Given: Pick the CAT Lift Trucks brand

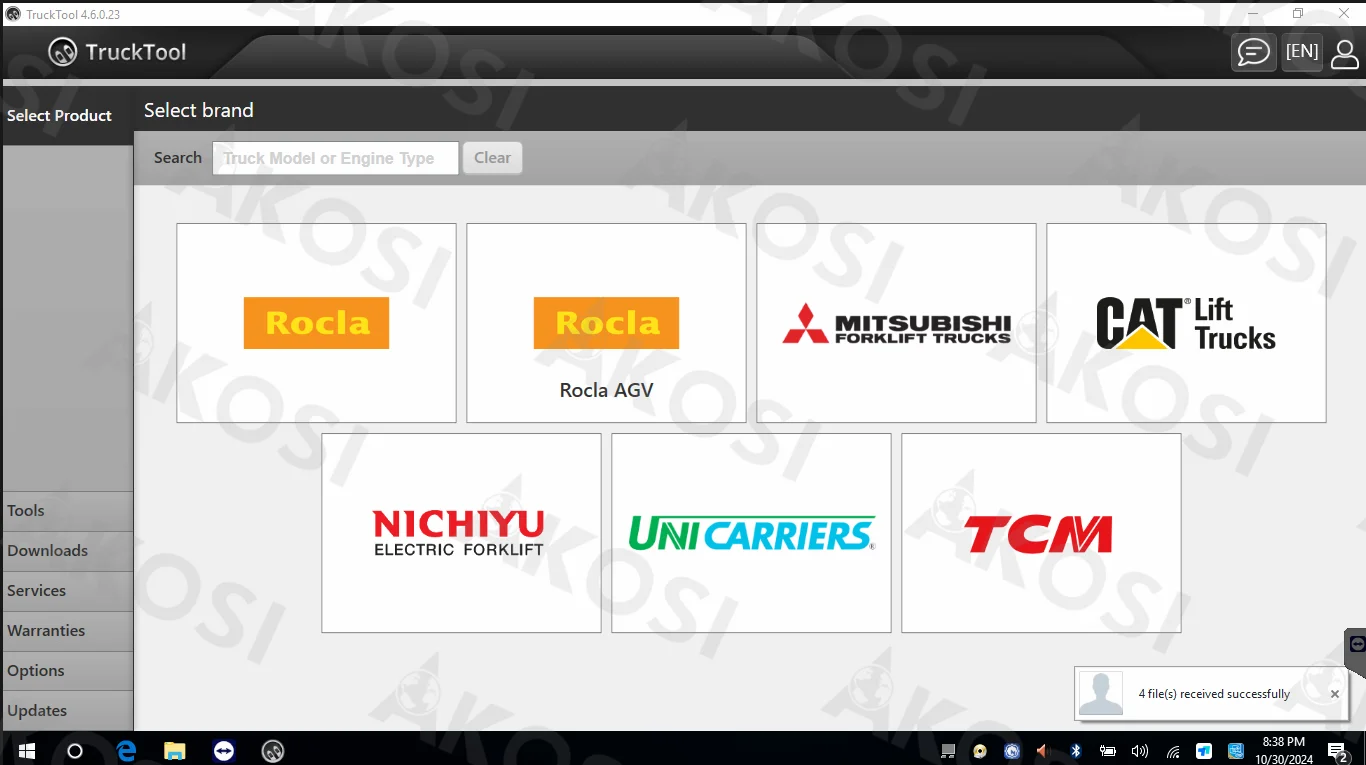Looking at the screenshot, I should pyautogui.click(x=1186, y=323).
